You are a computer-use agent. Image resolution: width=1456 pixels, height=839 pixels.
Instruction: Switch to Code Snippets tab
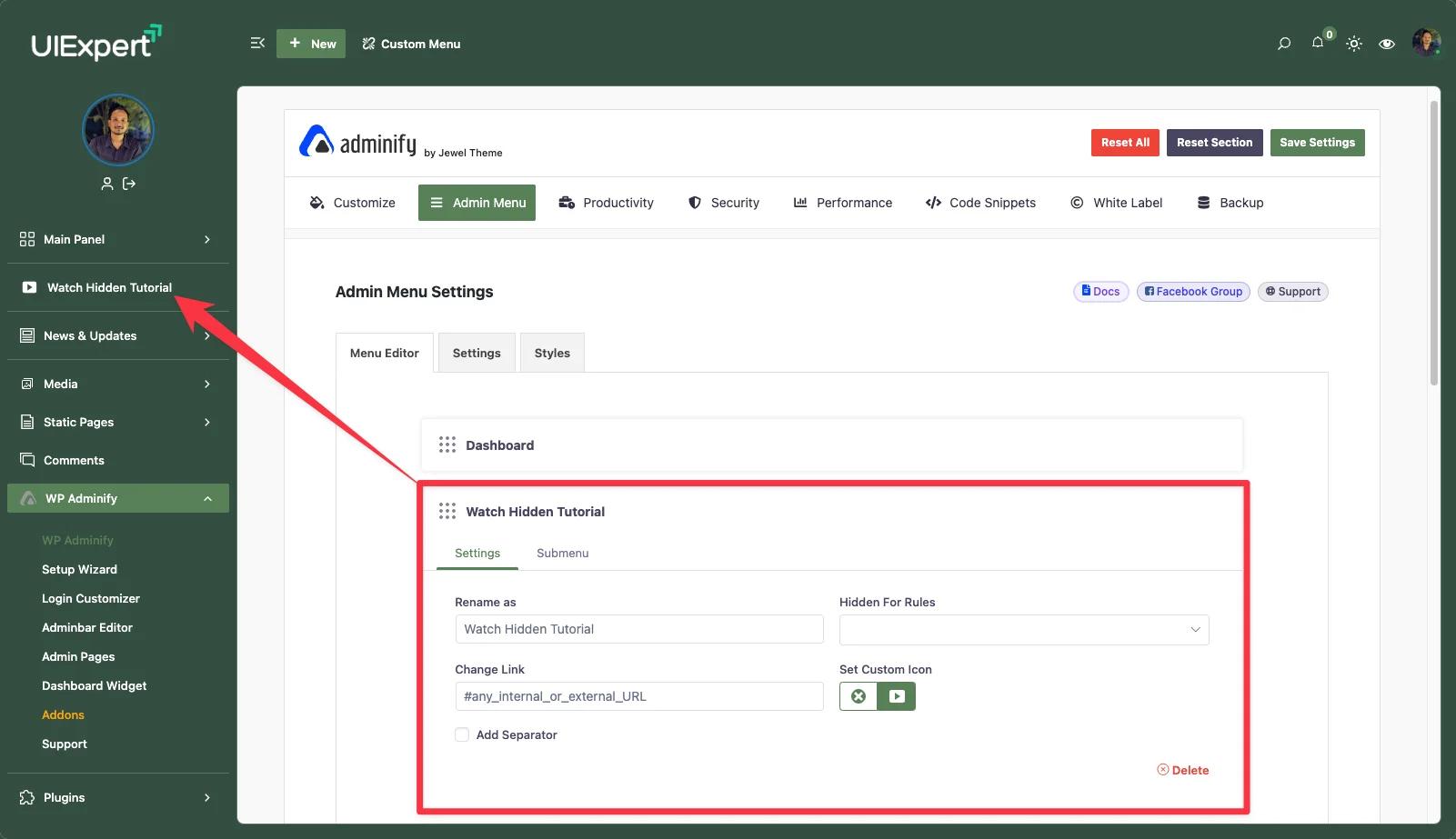980,203
